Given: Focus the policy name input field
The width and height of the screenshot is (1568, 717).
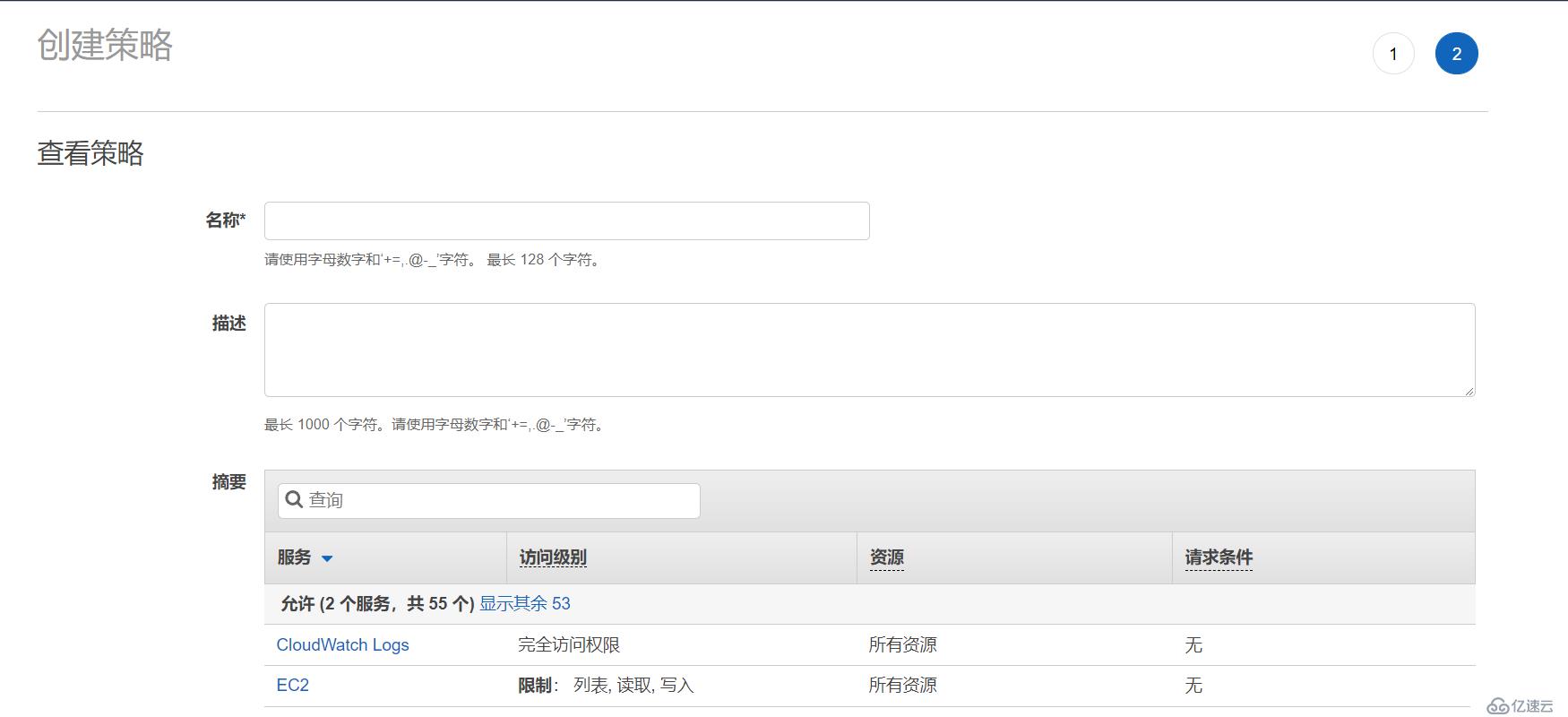Looking at the screenshot, I should (567, 220).
